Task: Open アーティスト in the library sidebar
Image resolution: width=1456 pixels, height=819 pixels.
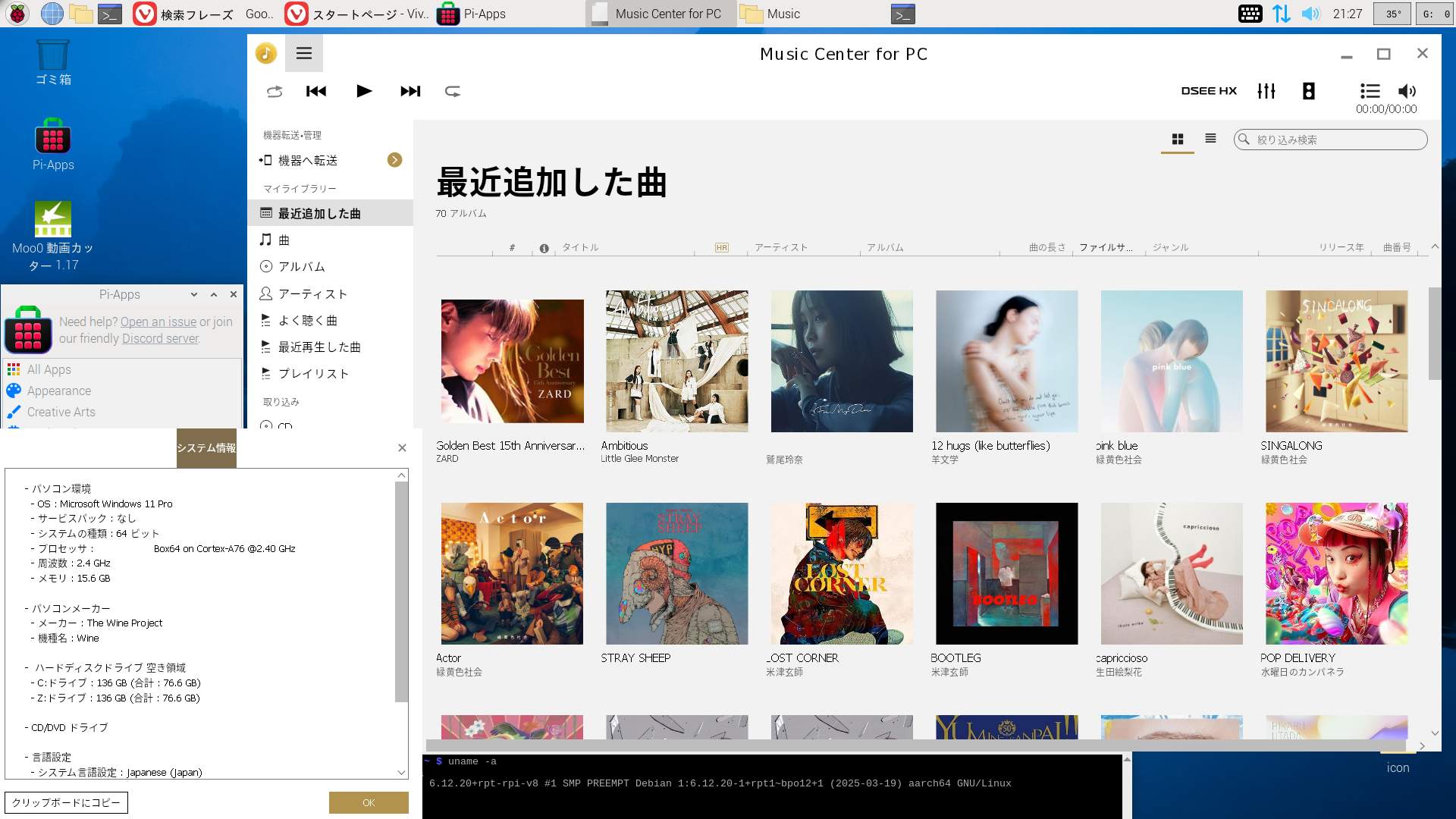Action: (x=331, y=293)
